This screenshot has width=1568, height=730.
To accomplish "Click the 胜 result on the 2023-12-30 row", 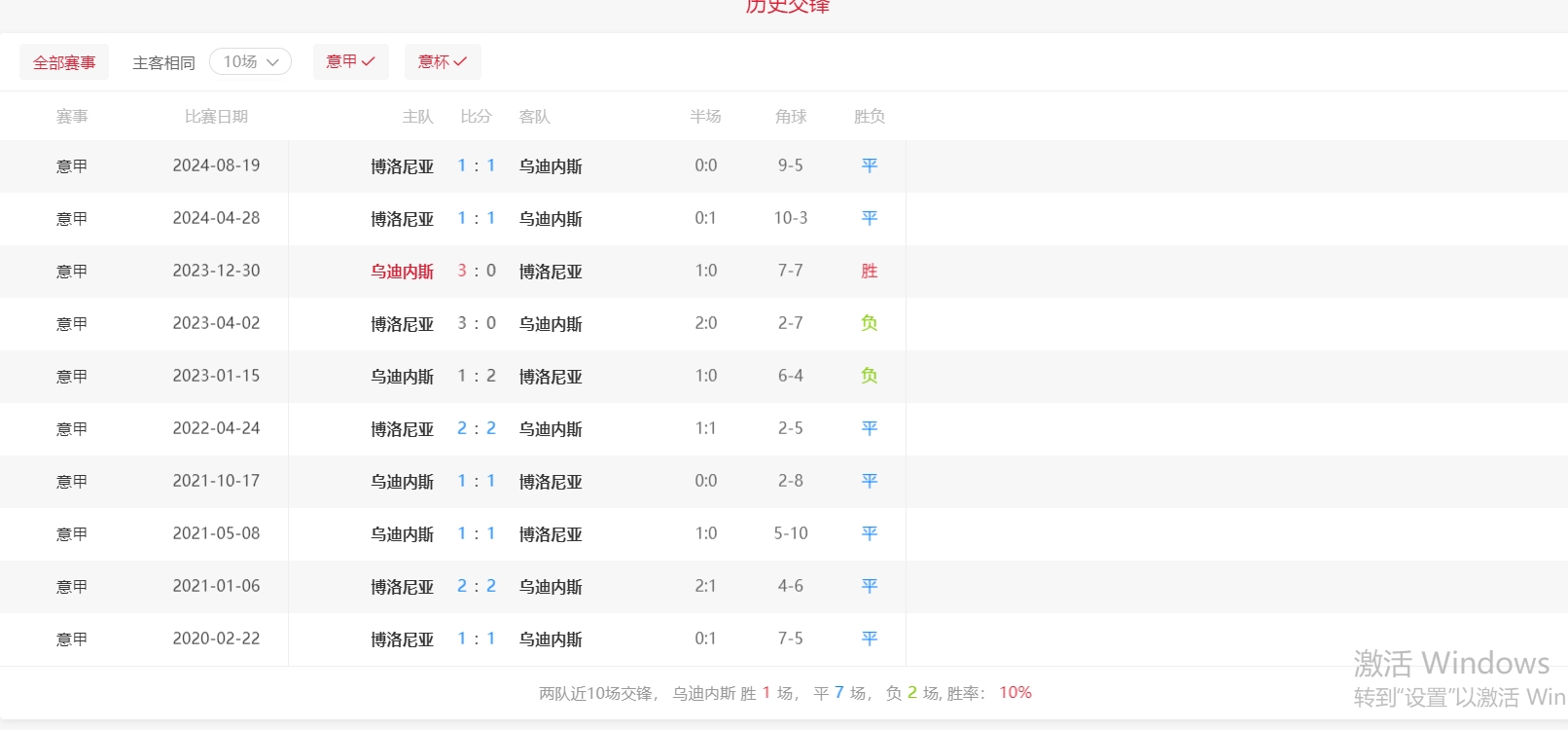I will pos(869,272).
